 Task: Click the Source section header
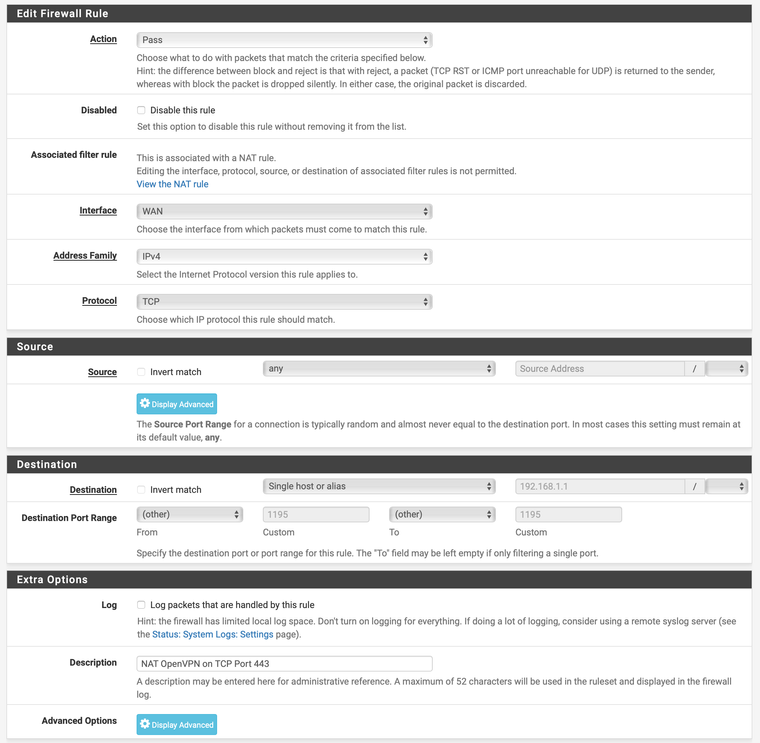tap(379, 347)
